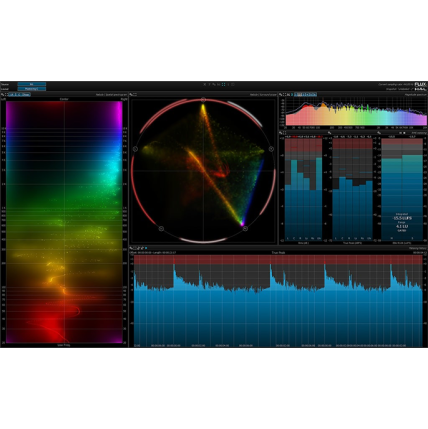Click the highlighted spectrum mode selector buttons

pyautogui.click(x=305, y=95)
